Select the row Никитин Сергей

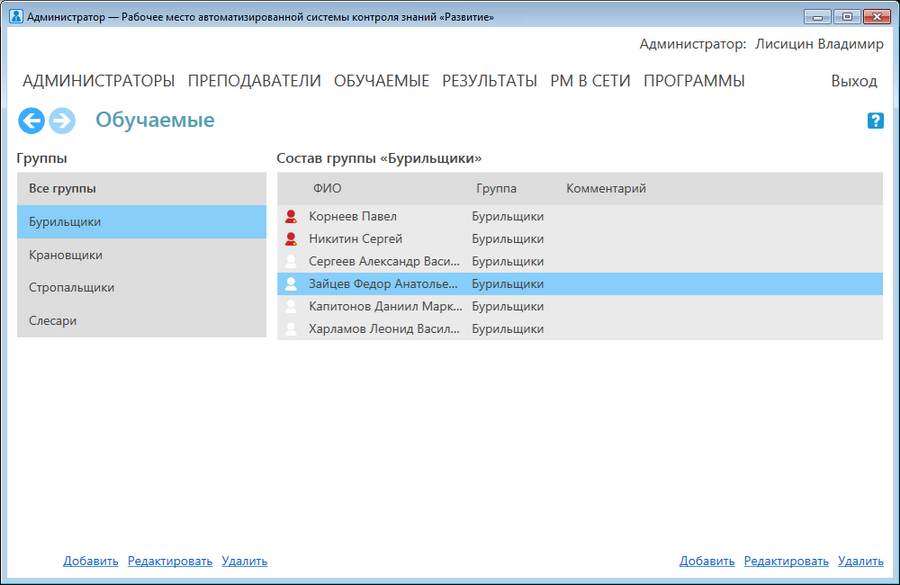[x=580, y=239]
